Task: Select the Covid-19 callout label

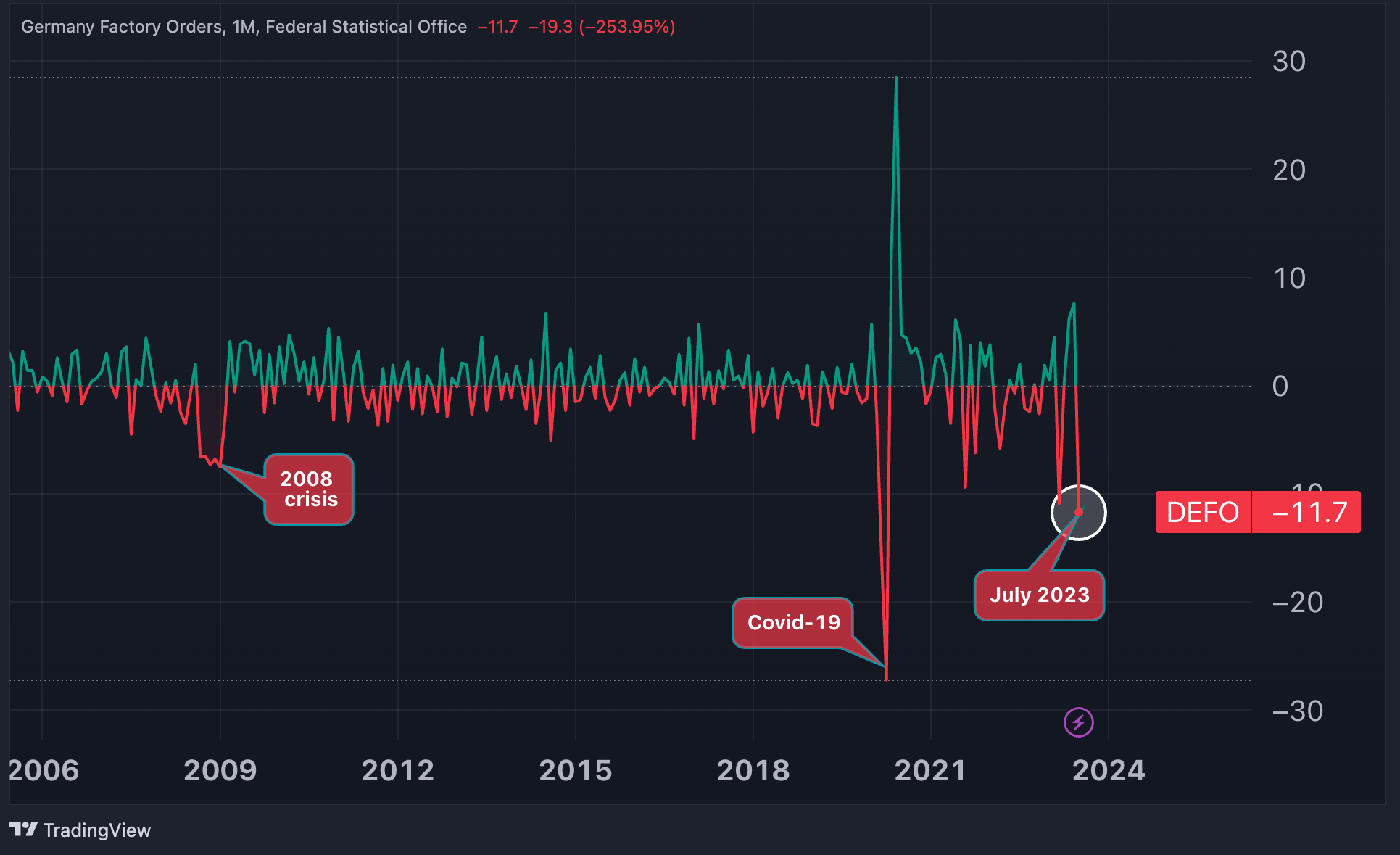Action: [x=793, y=622]
